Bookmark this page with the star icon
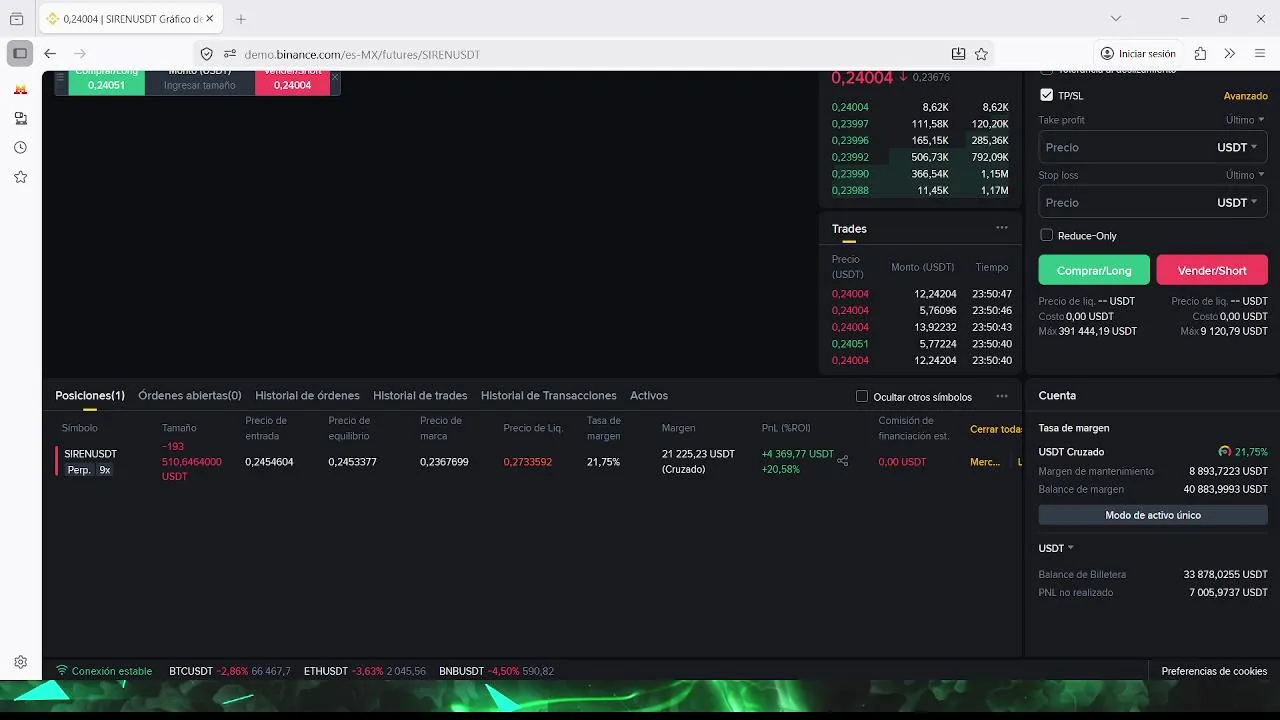1280x720 pixels. coord(981,54)
